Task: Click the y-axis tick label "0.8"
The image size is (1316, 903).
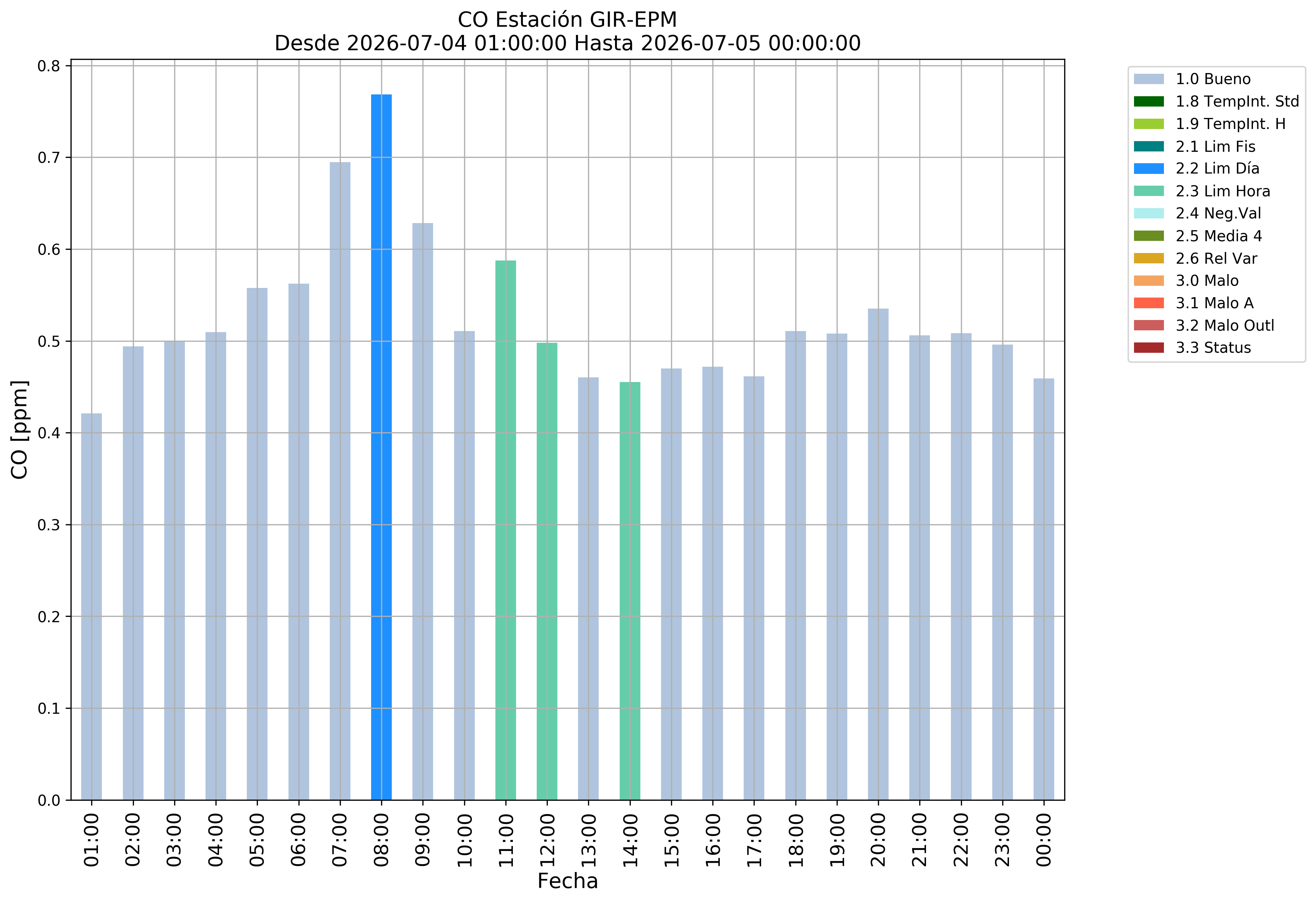Action: click(49, 66)
